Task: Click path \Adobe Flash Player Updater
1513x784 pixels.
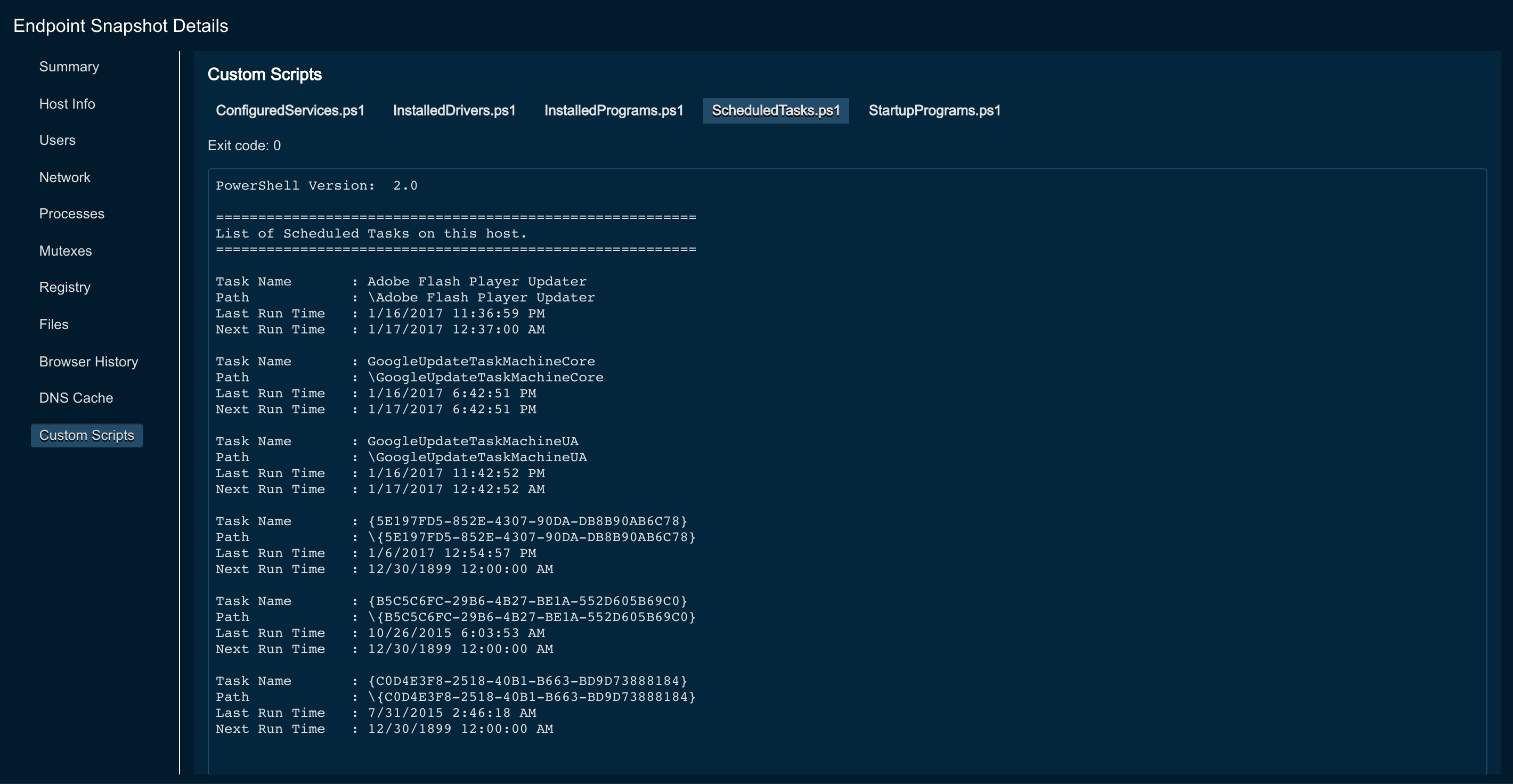Action: click(481, 297)
